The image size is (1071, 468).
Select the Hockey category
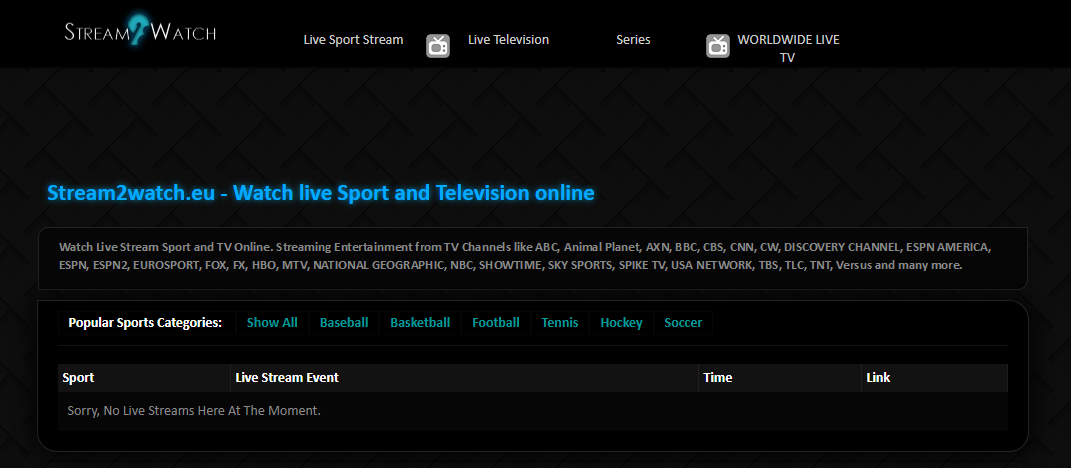[621, 323]
